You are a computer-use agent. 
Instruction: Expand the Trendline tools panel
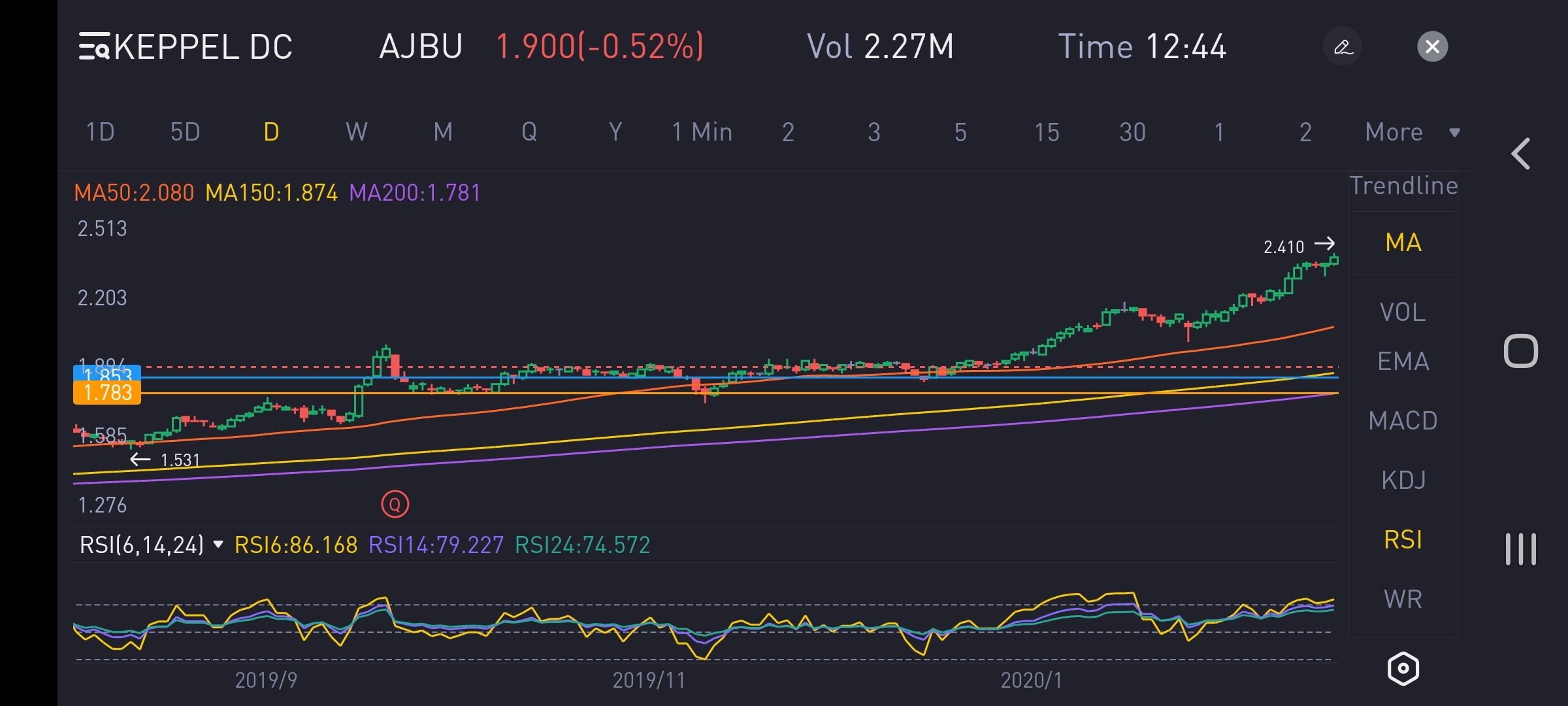pos(1403,186)
